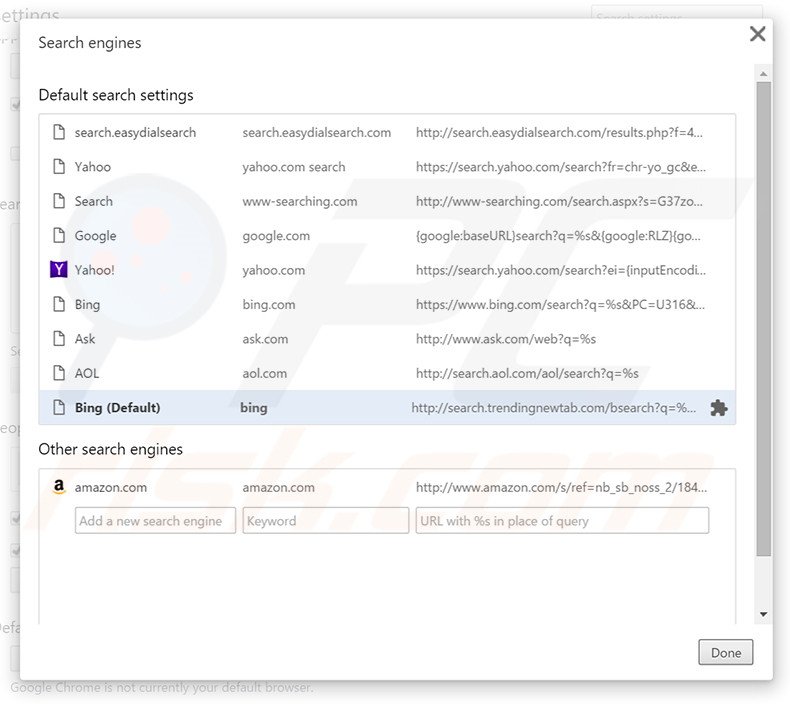Click the Done button
The height and width of the screenshot is (704, 790).
pyautogui.click(x=726, y=653)
